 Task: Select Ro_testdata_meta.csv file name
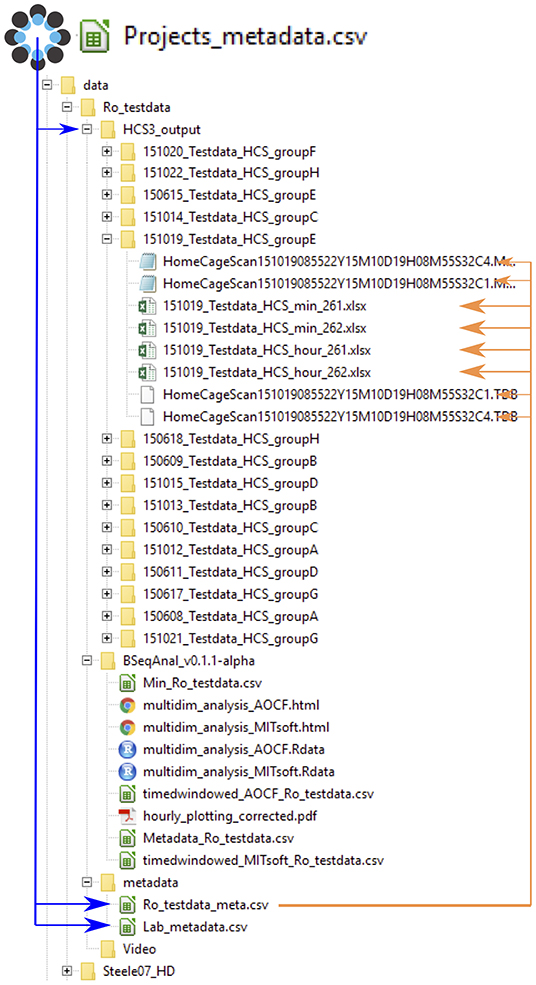point(205,905)
